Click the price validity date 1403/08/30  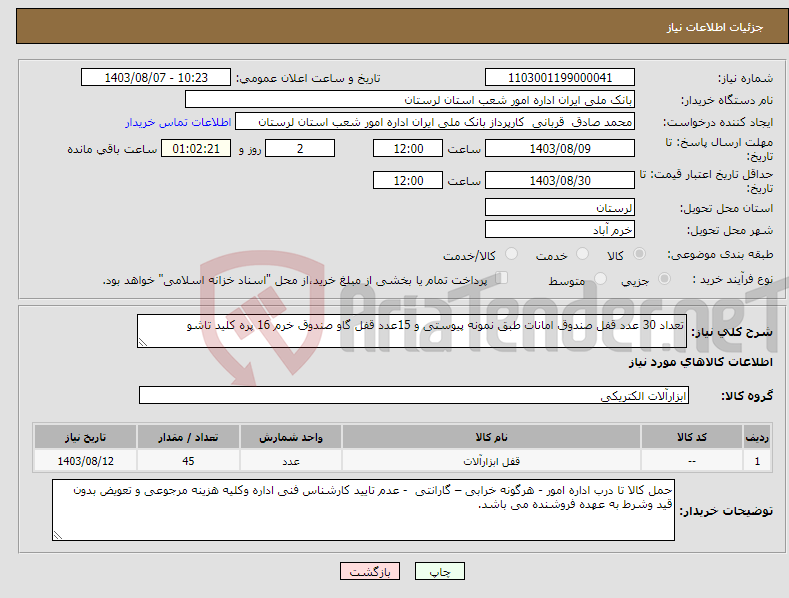[x=560, y=180]
